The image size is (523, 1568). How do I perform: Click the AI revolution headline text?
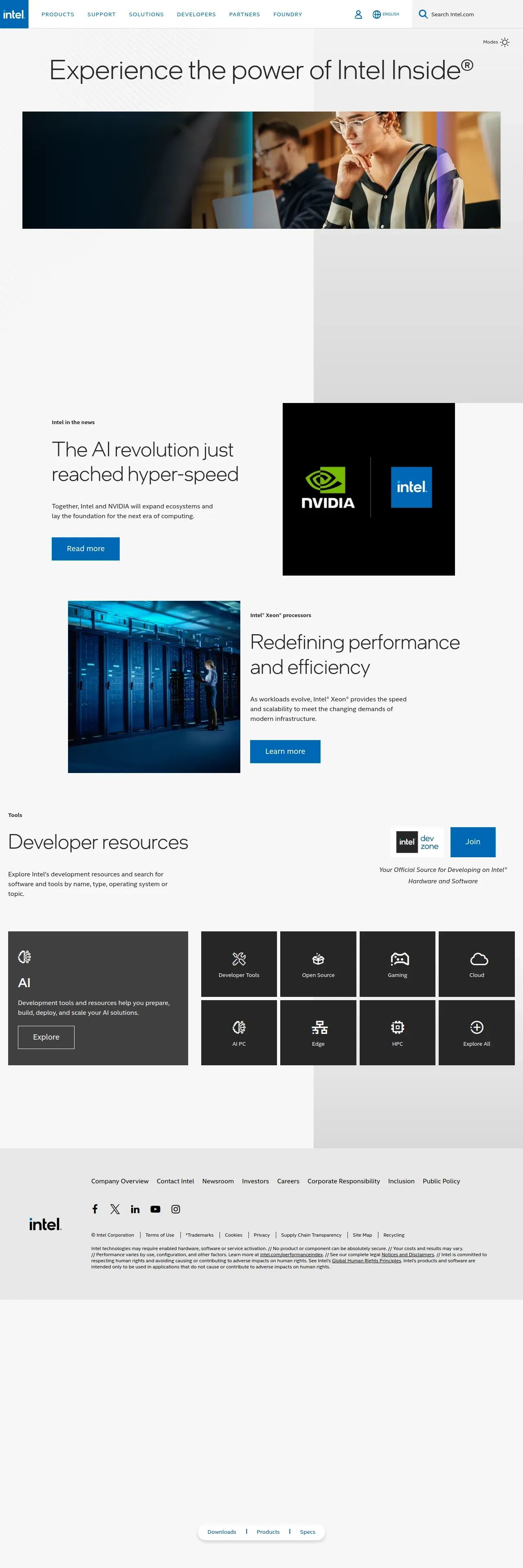[145, 461]
